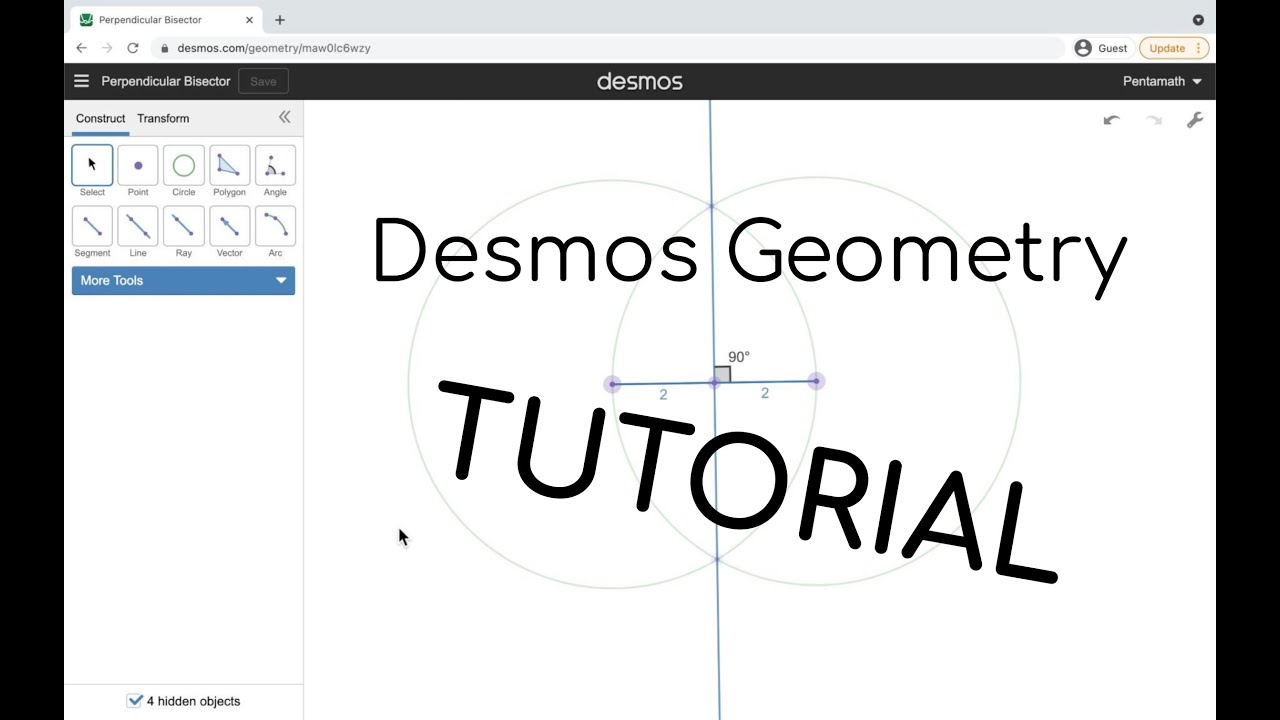Select the lower circle intersection point
Viewport: 1280px width, 720px height.
point(717,559)
